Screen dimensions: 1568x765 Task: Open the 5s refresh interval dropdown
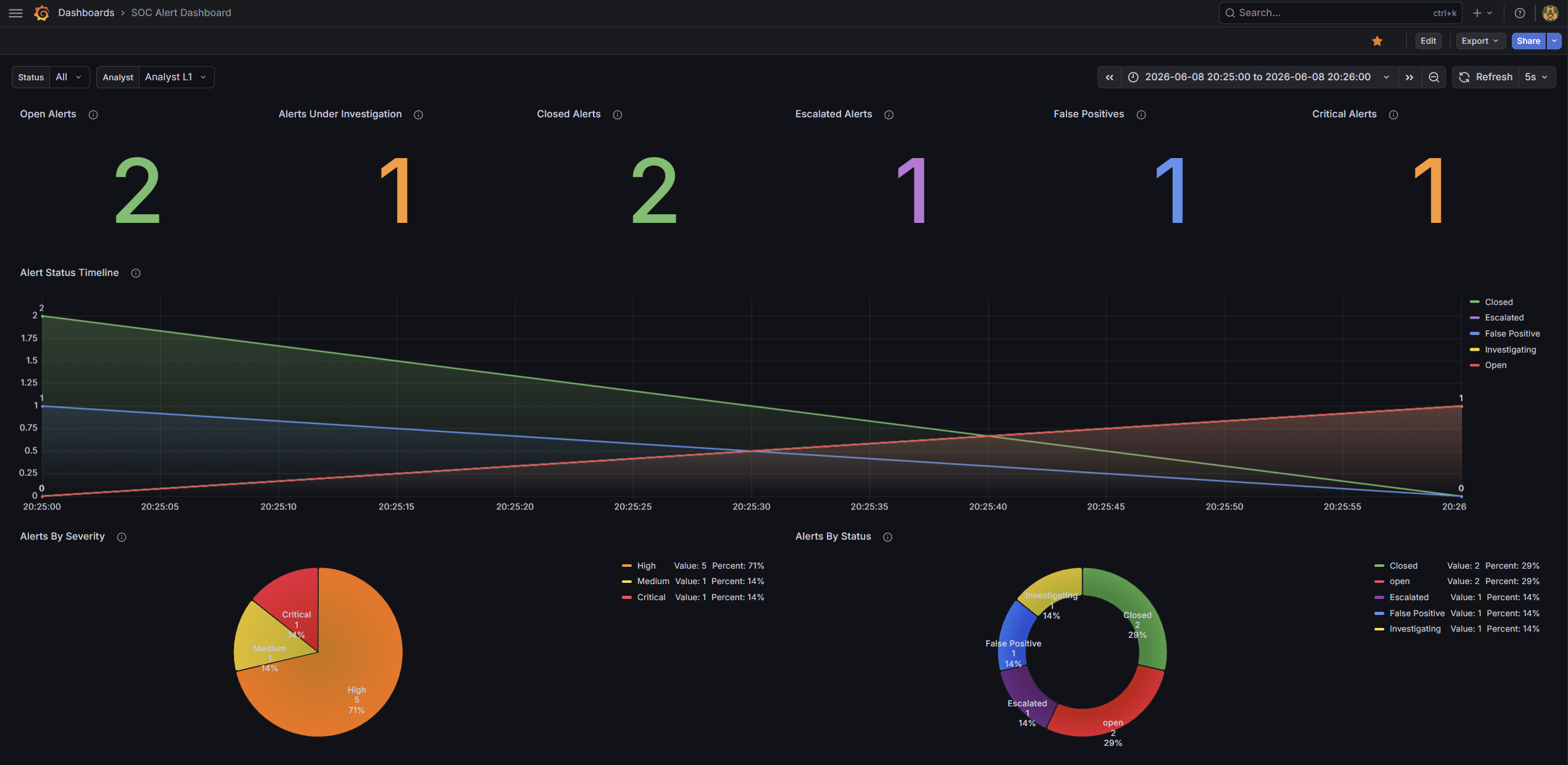tap(1537, 77)
